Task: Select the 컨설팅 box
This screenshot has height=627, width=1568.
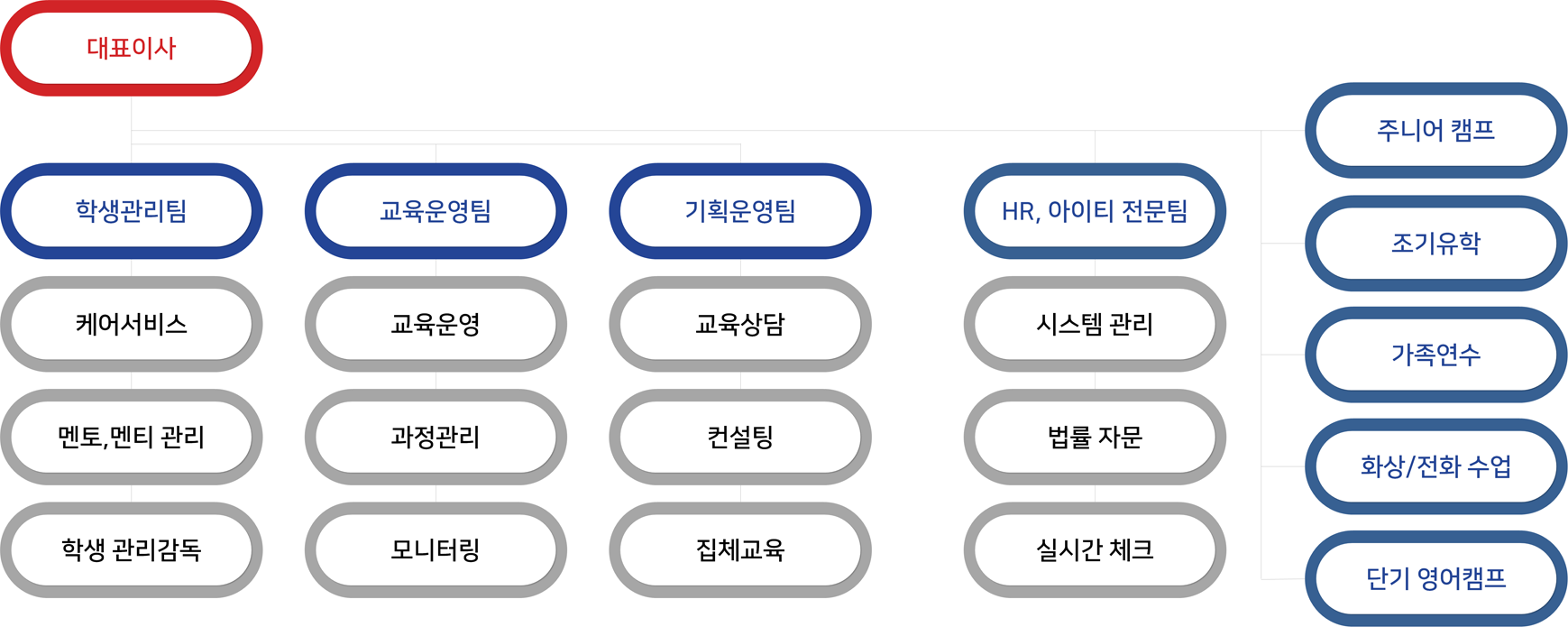Action: tap(740, 437)
